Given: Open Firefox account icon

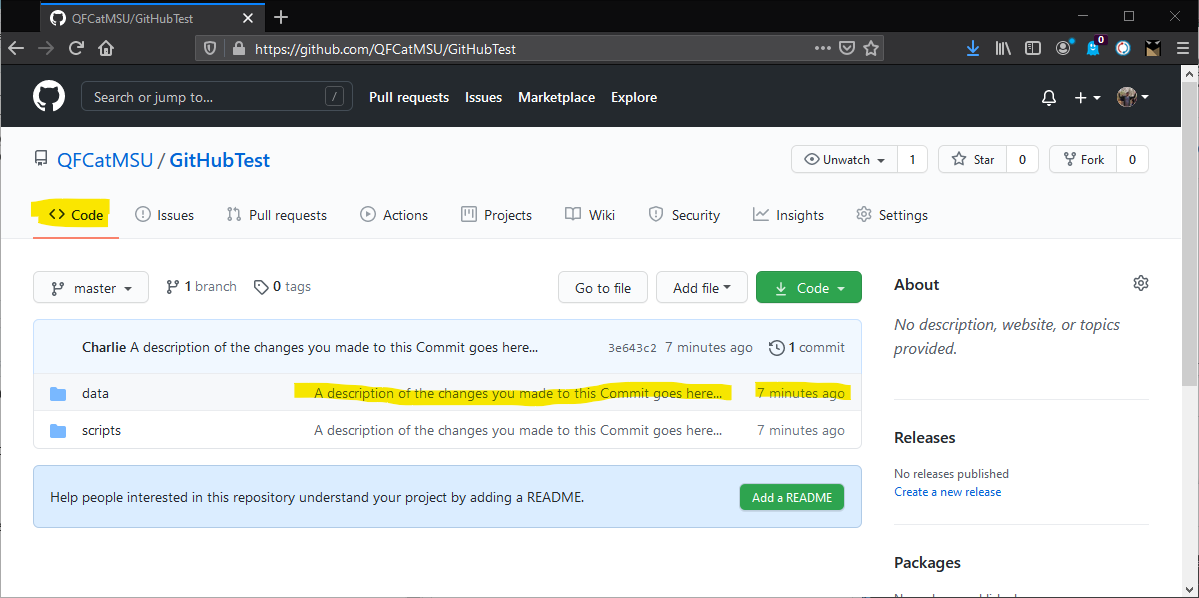Looking at the screenshot, I should click(x=1064, y=48).
